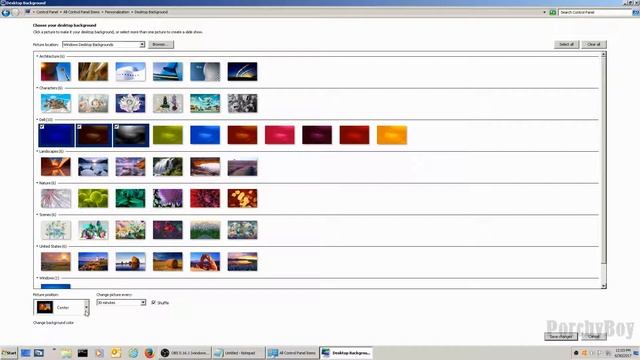Click the Cancel button

(x=594, y=336)
